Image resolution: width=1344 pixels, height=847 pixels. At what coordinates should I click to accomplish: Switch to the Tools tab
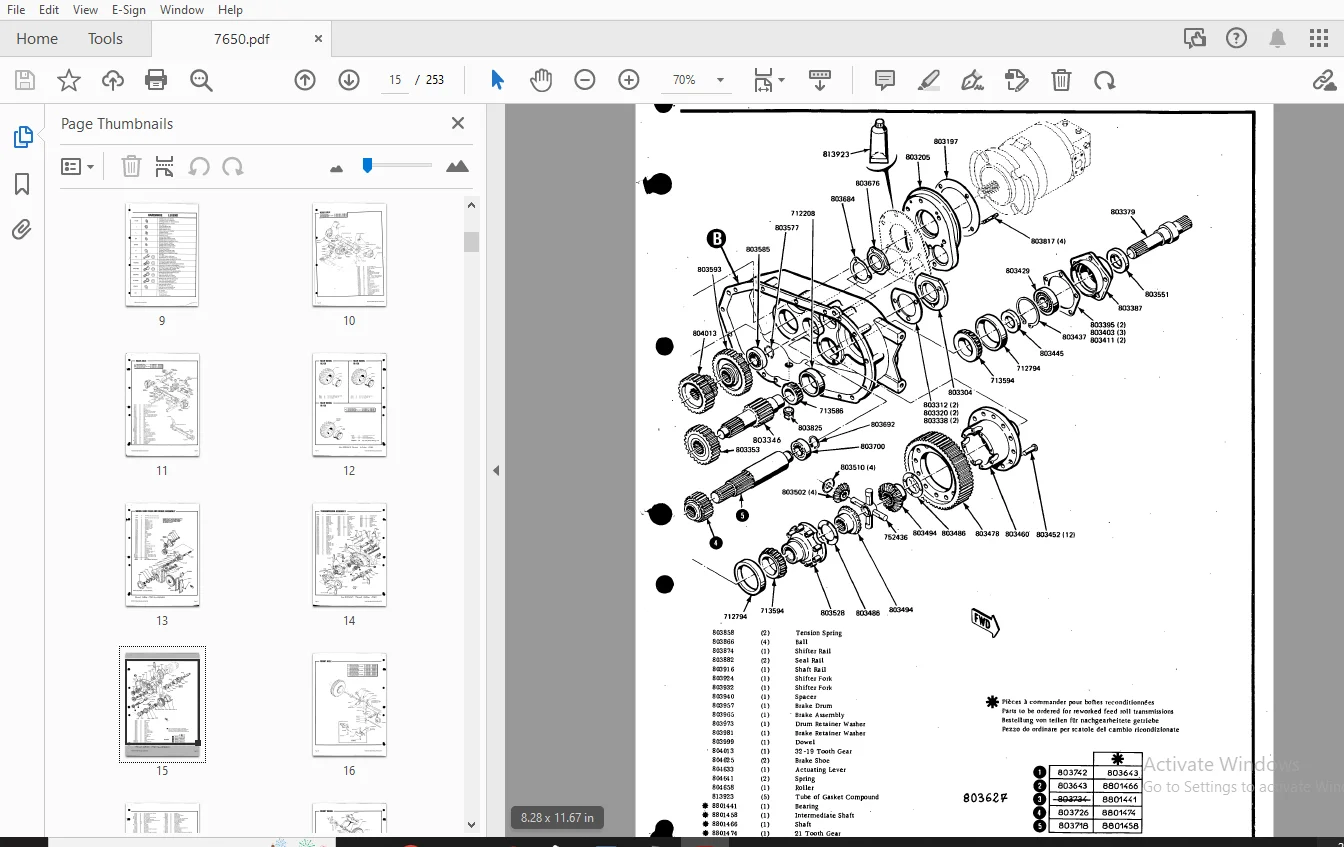(x=105, y=39)
